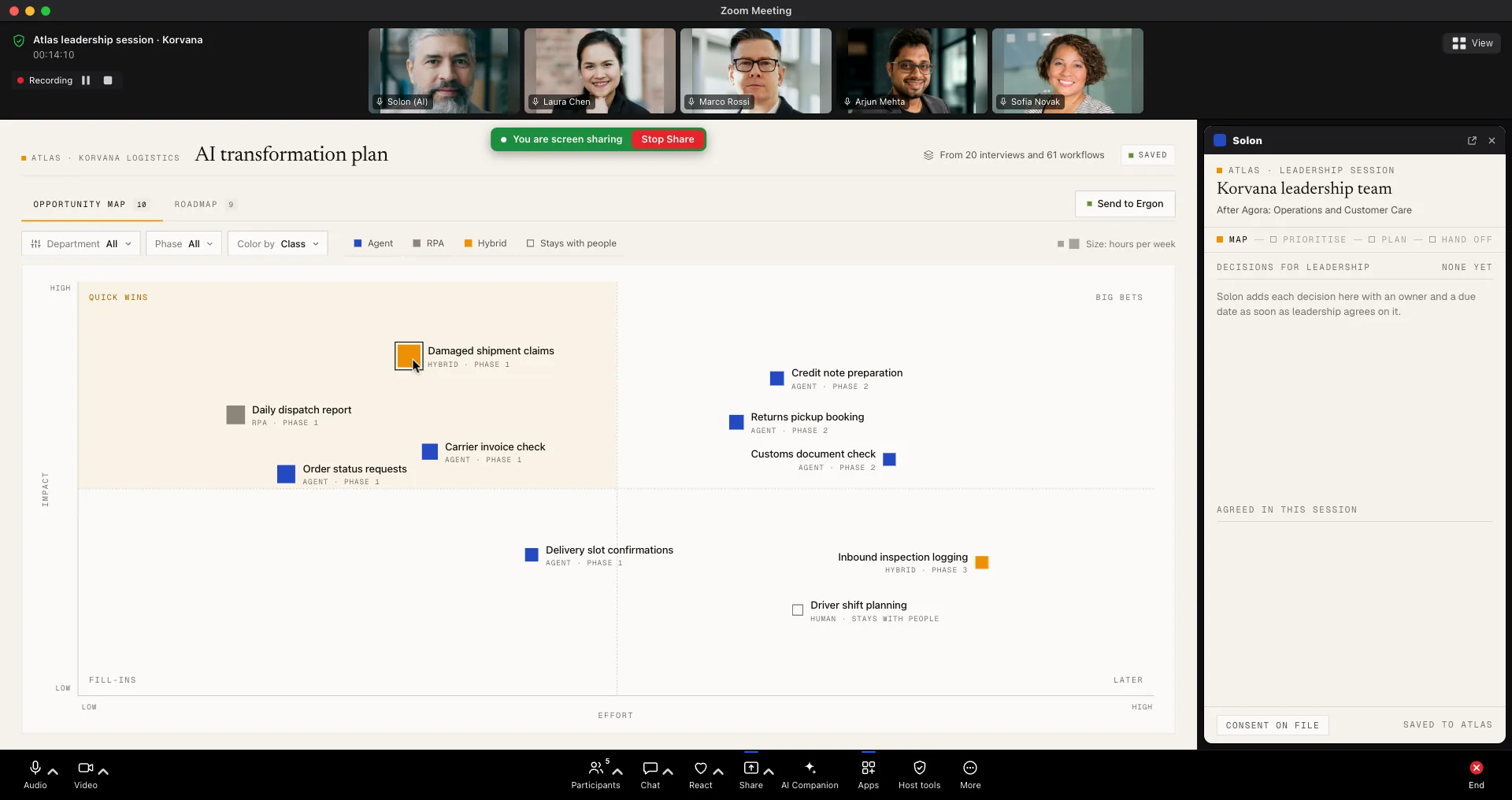This screenshot has height=800, width=1512.
Task: Click Send to Ergon button
Action: [x=1125, y=204]
